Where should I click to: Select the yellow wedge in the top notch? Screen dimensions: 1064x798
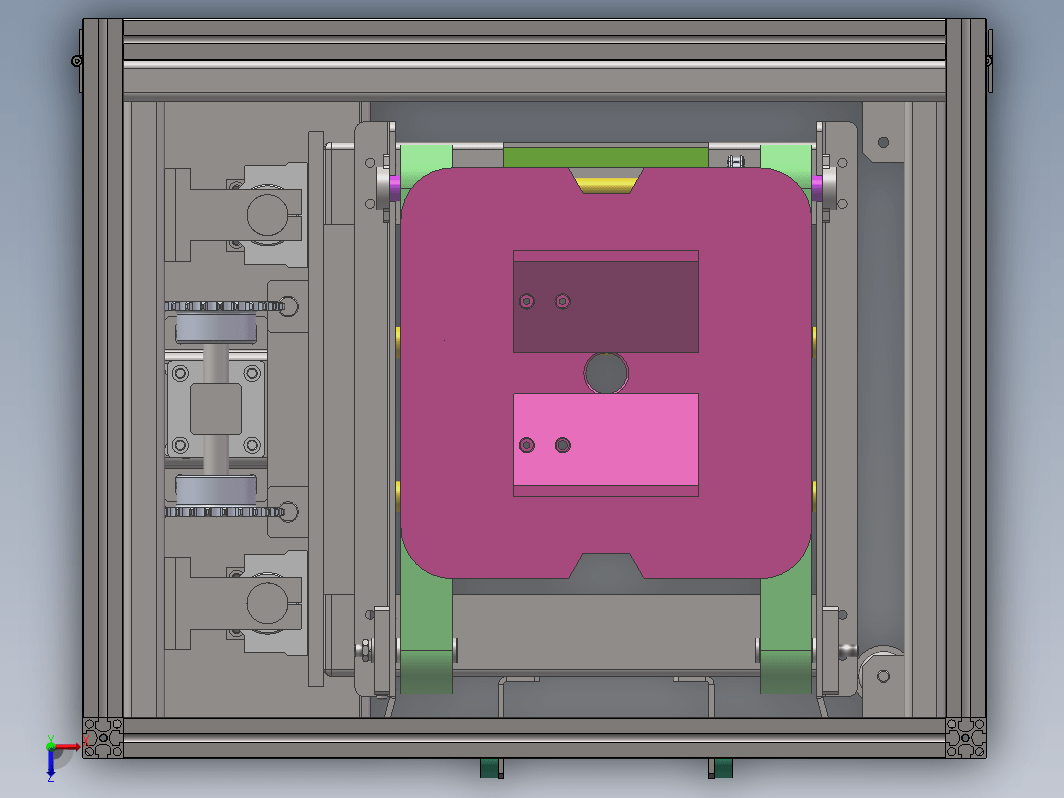[606, 185]
